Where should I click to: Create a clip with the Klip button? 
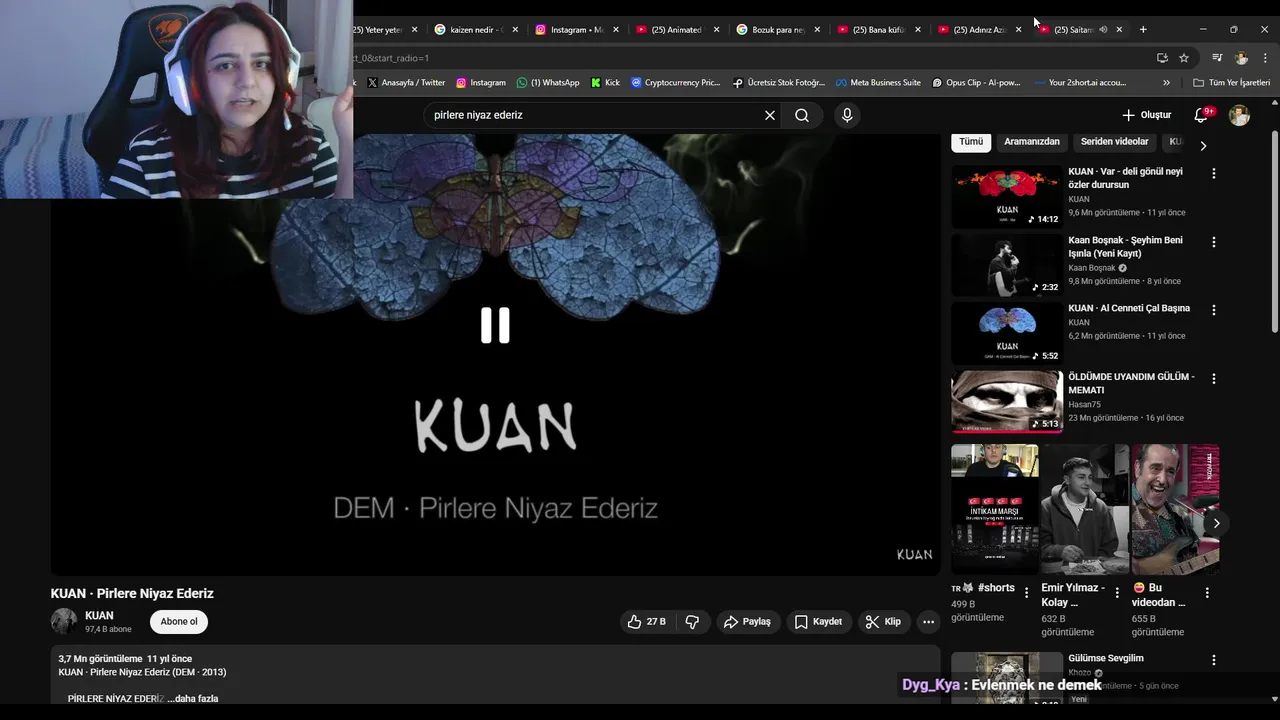(883, 622)
